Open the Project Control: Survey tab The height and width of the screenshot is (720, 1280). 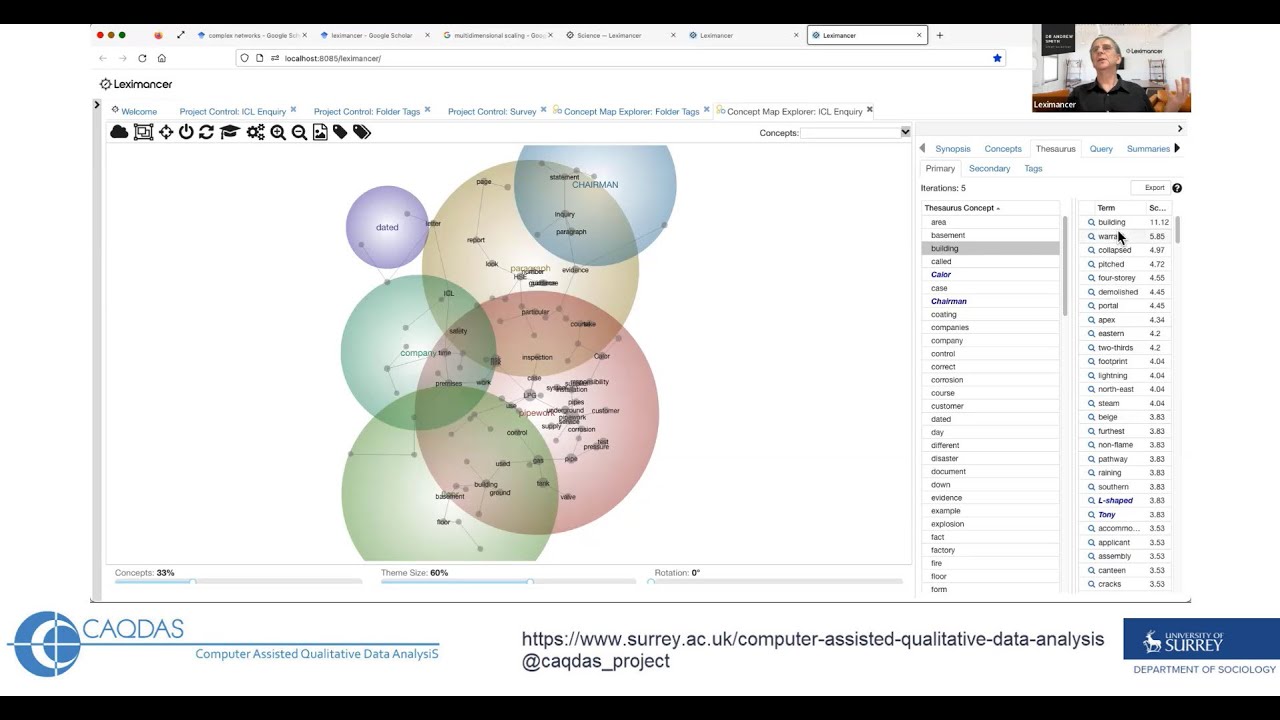point(492,112)
